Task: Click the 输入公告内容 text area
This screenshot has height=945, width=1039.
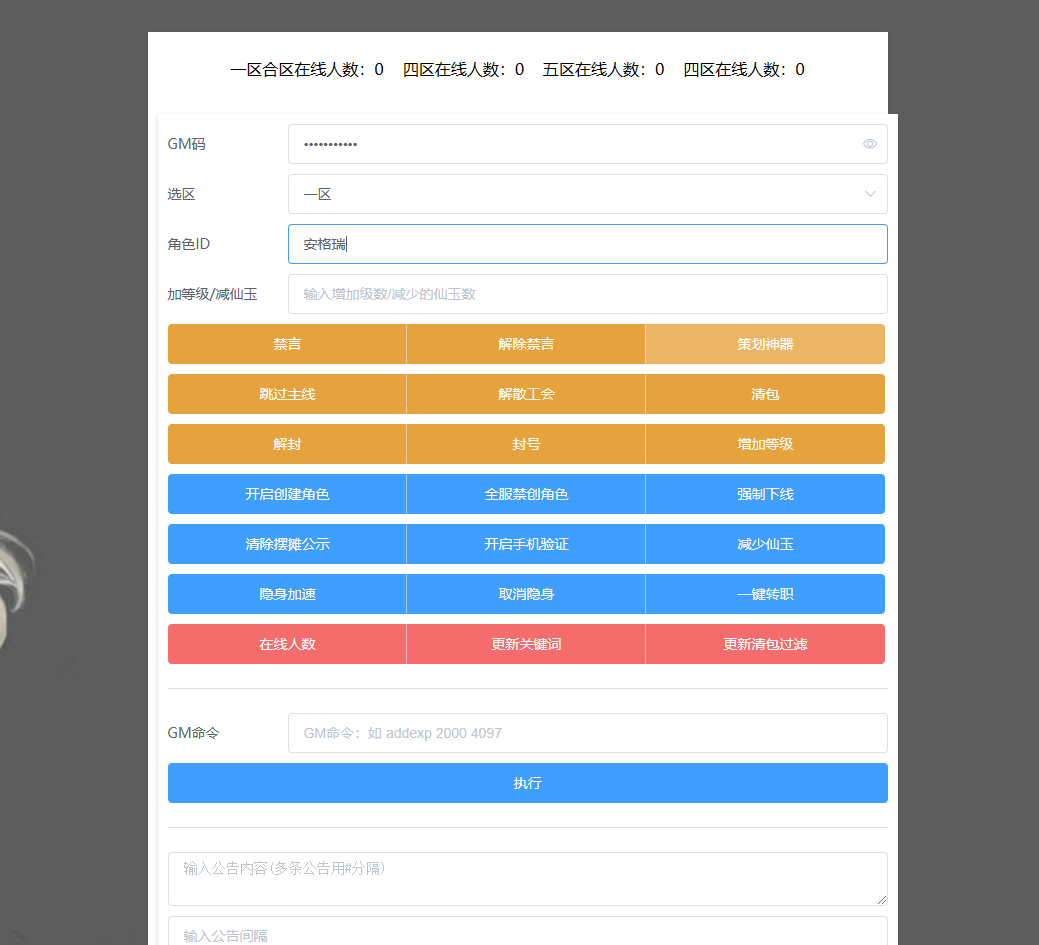Action: (x=527, y=879)
